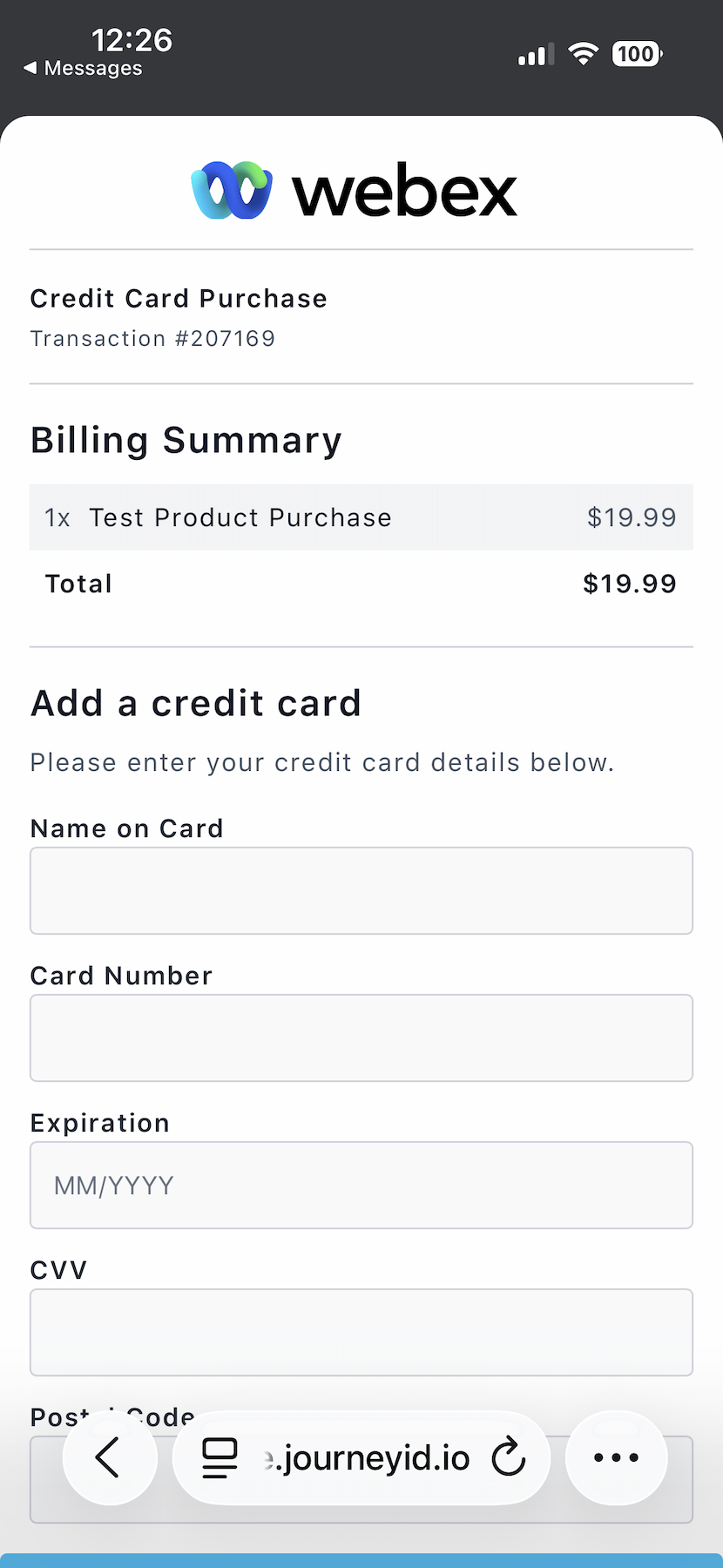The width and height of the screenshot is (723, 1568).
Task: Click the Expiration MM/YYYY field
Action: click(x=361, y=1185)
